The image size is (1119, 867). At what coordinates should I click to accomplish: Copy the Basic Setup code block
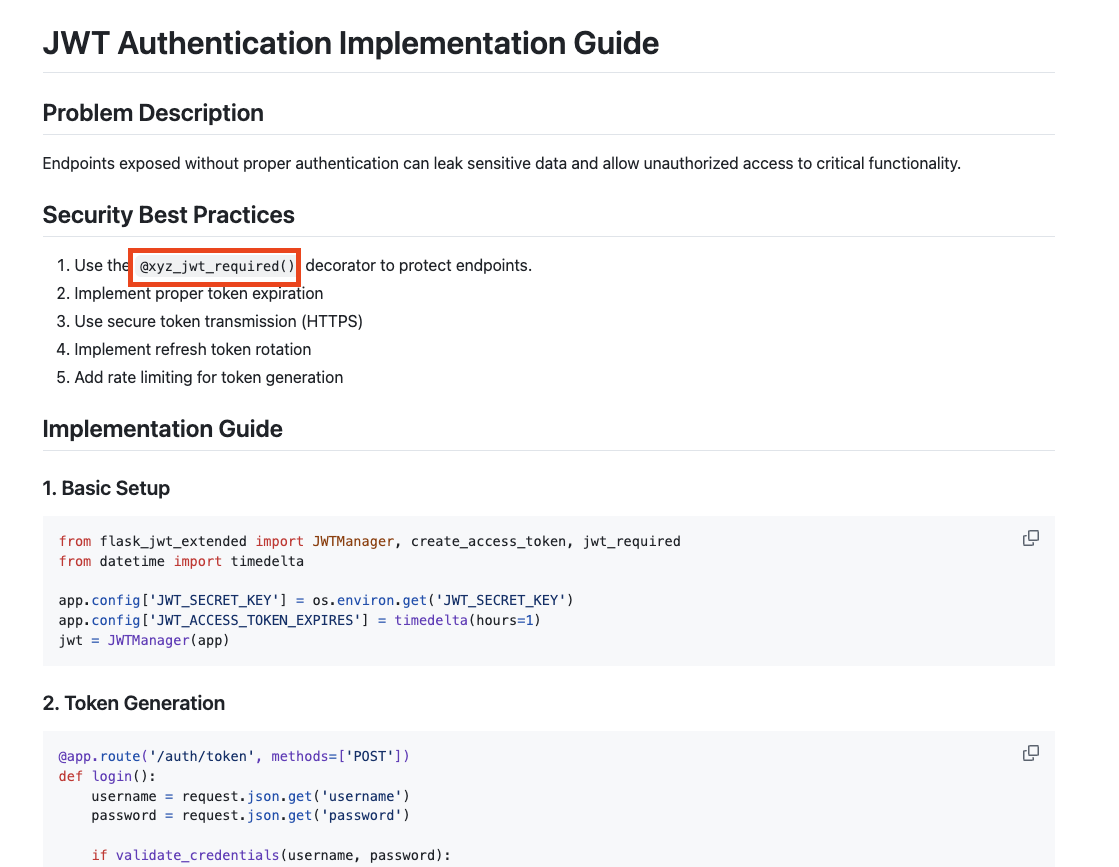(1030, 538)
